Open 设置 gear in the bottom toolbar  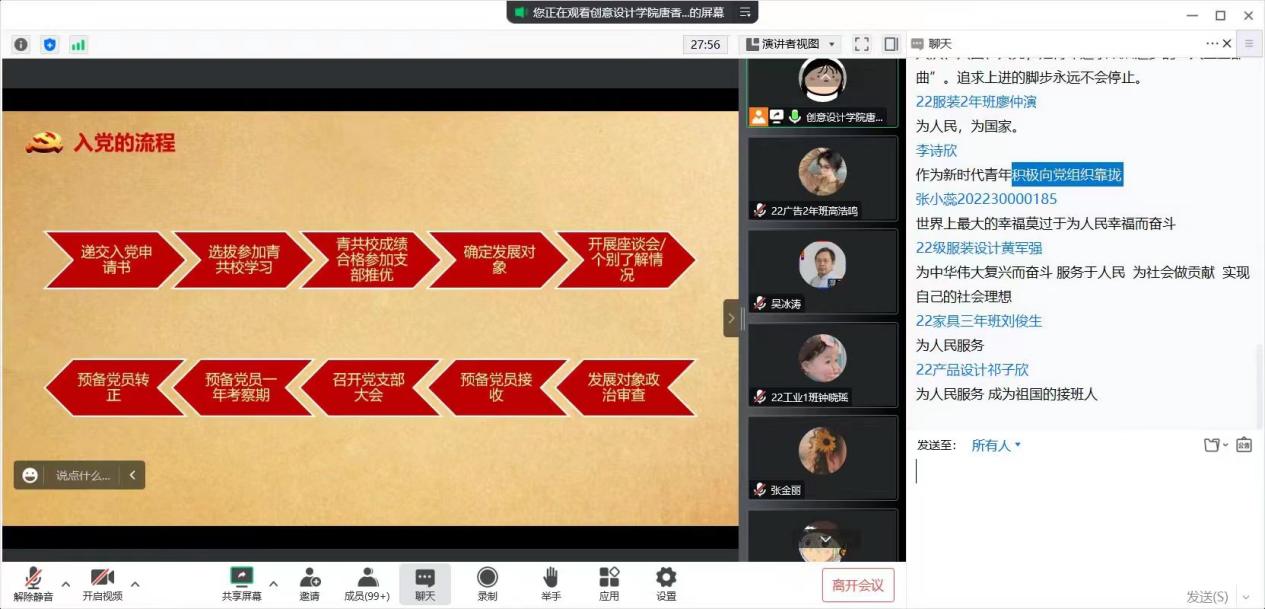pos(666,584)
